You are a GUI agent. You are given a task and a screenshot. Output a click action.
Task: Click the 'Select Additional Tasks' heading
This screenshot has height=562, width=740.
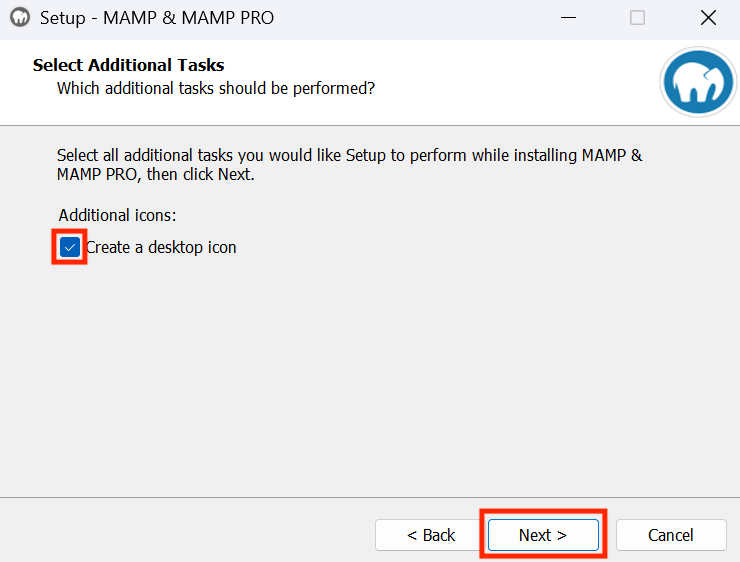(x=128, y=65)
